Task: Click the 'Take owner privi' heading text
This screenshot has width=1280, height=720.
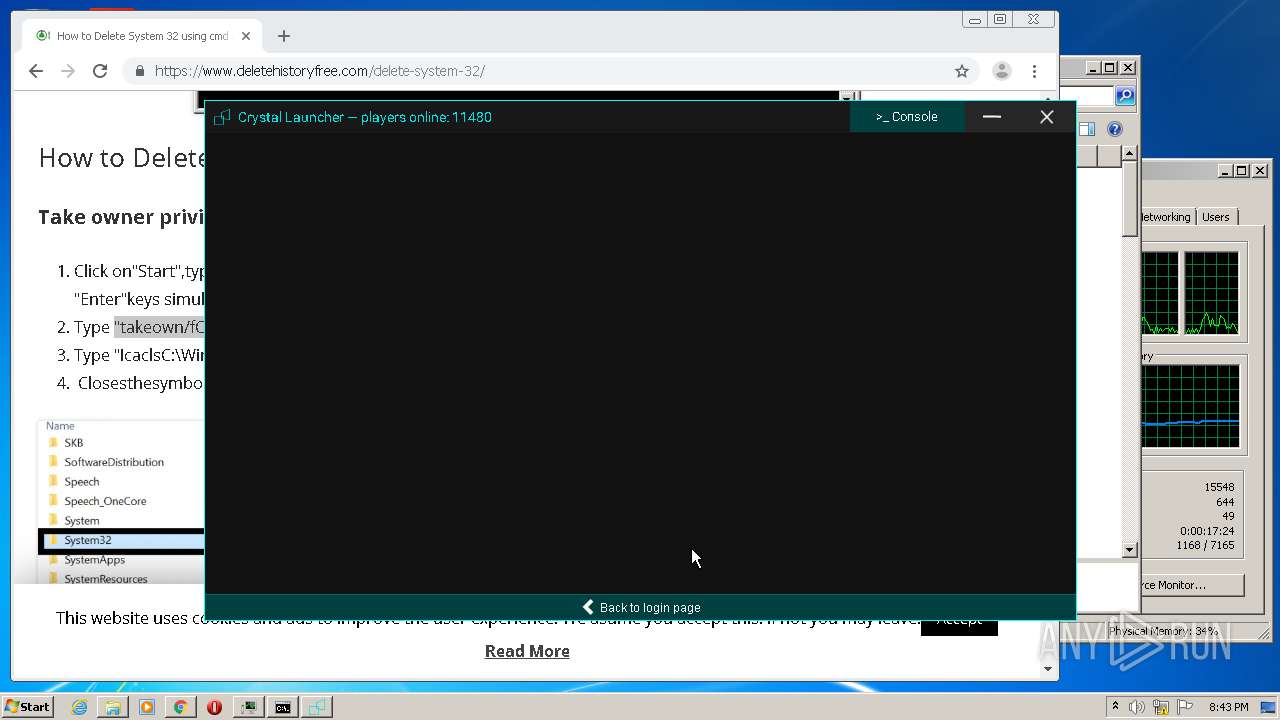Action: [x=121, y=217]
